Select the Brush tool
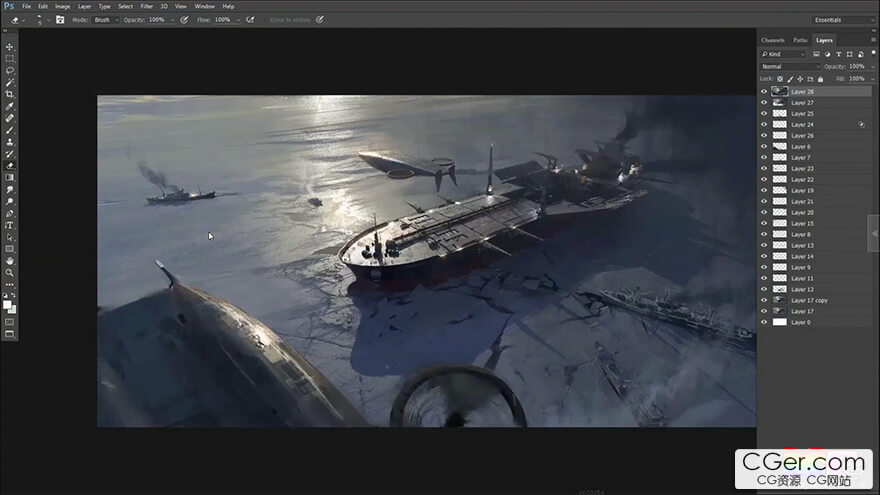Screen dimensions: 880x495 (x=10, y=130)
